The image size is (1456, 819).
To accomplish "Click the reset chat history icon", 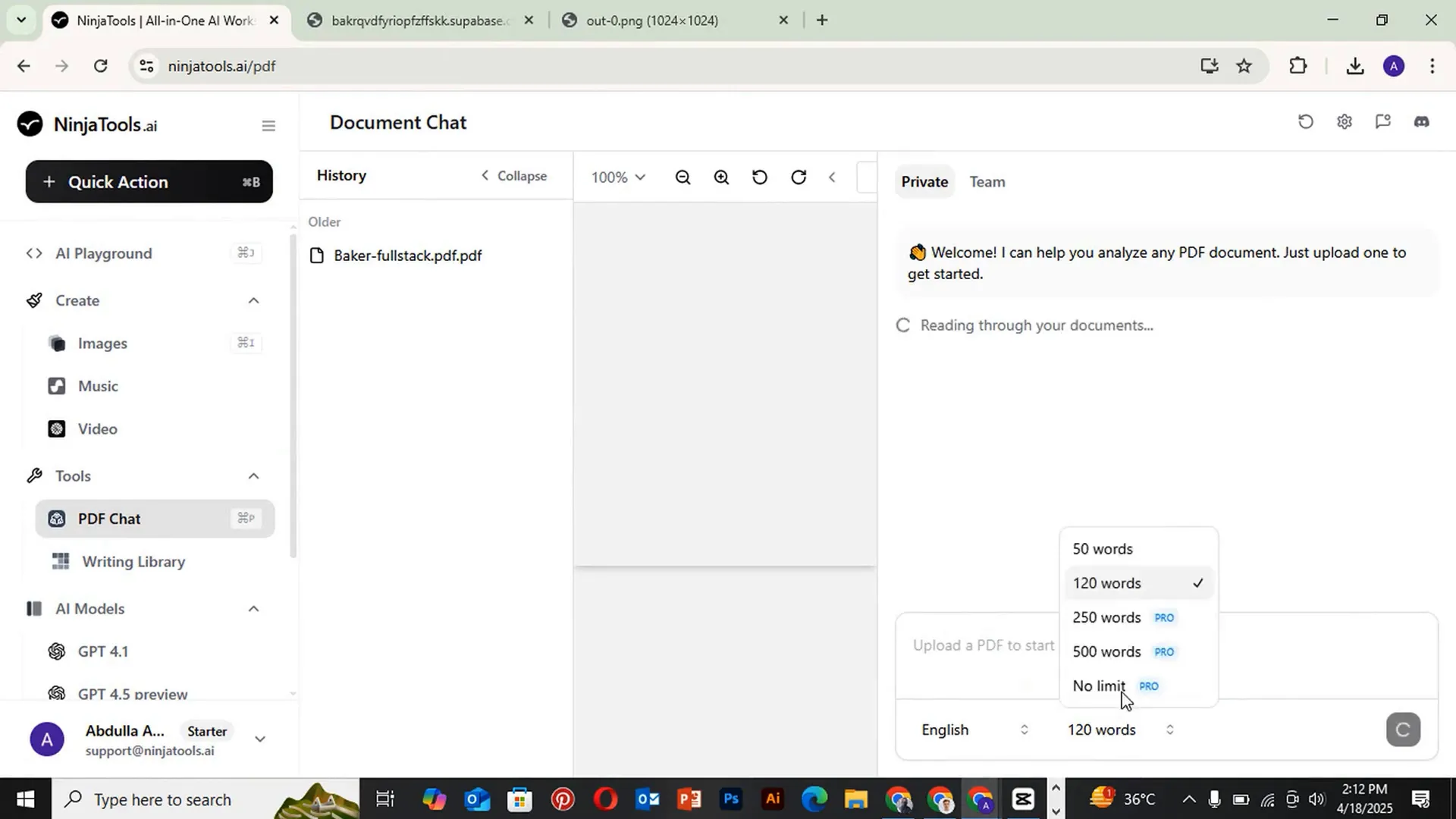I will coord(1306,122).
